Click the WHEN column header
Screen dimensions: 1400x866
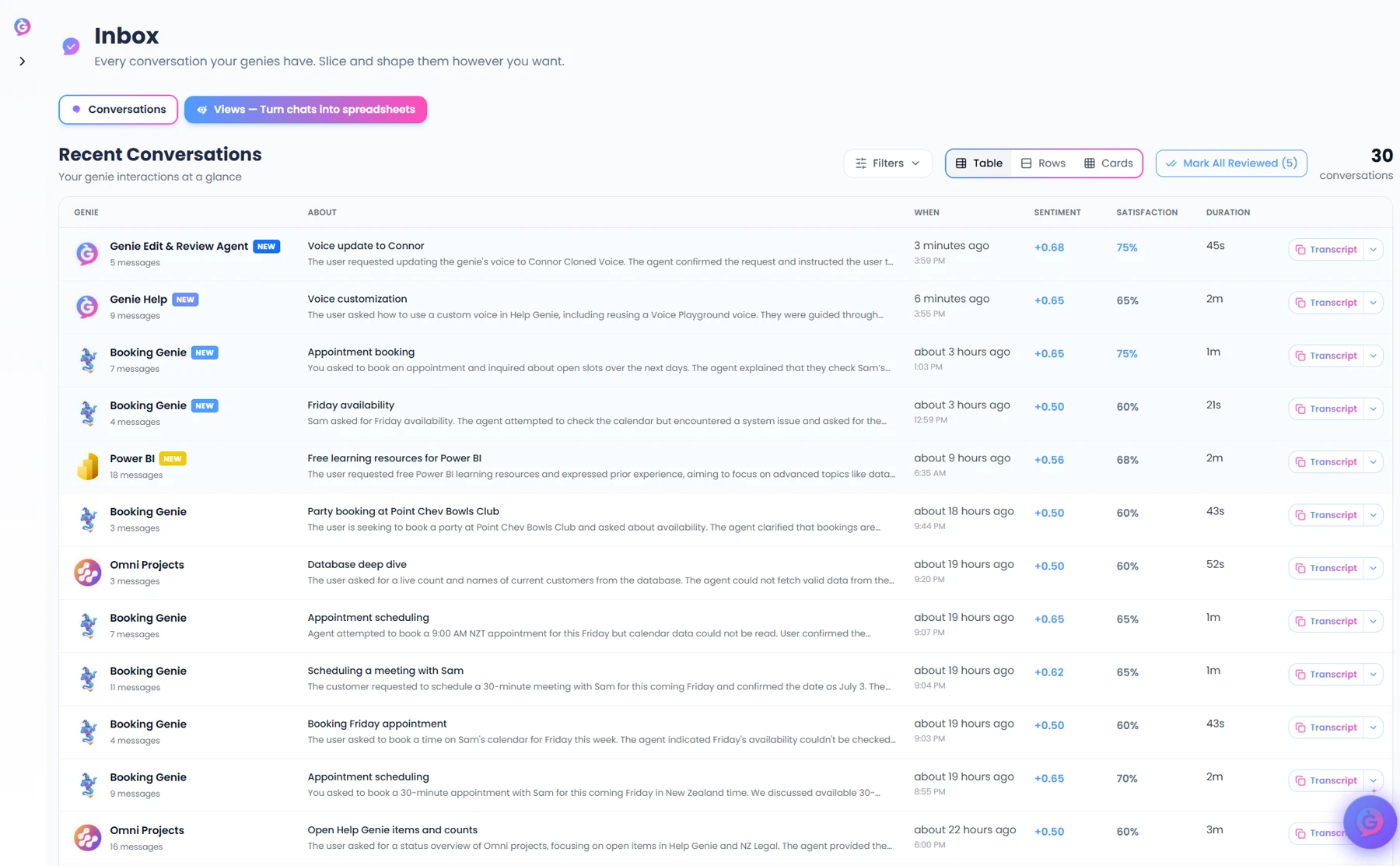(x=926, y=212)
